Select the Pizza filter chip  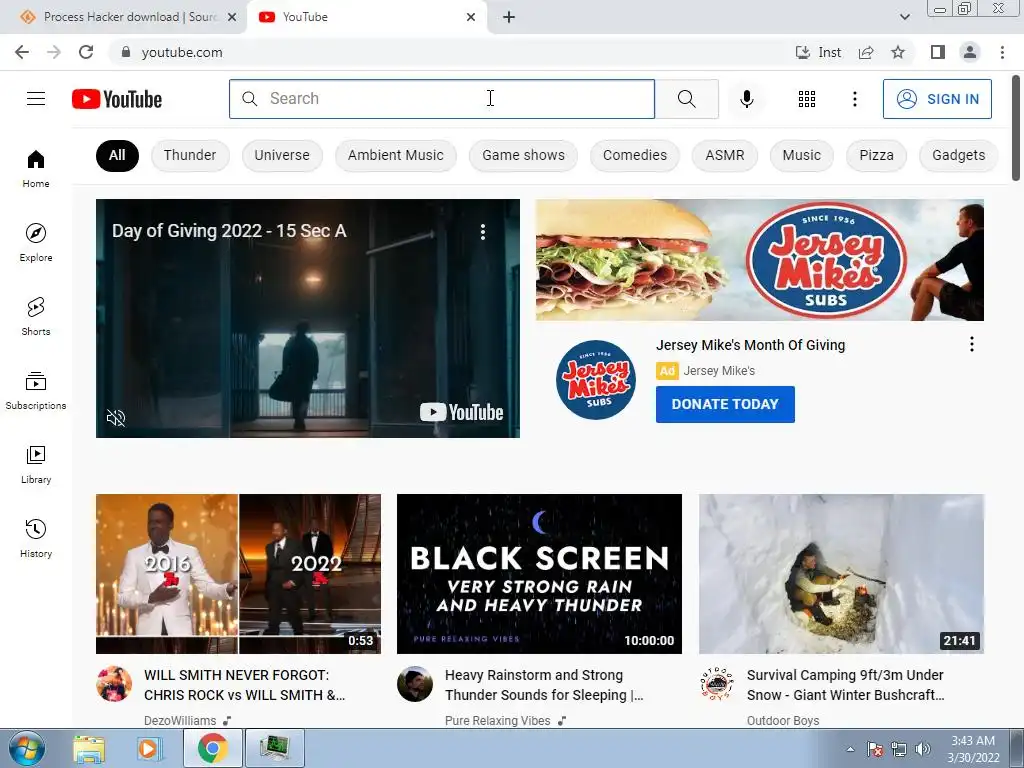[876, 155]
